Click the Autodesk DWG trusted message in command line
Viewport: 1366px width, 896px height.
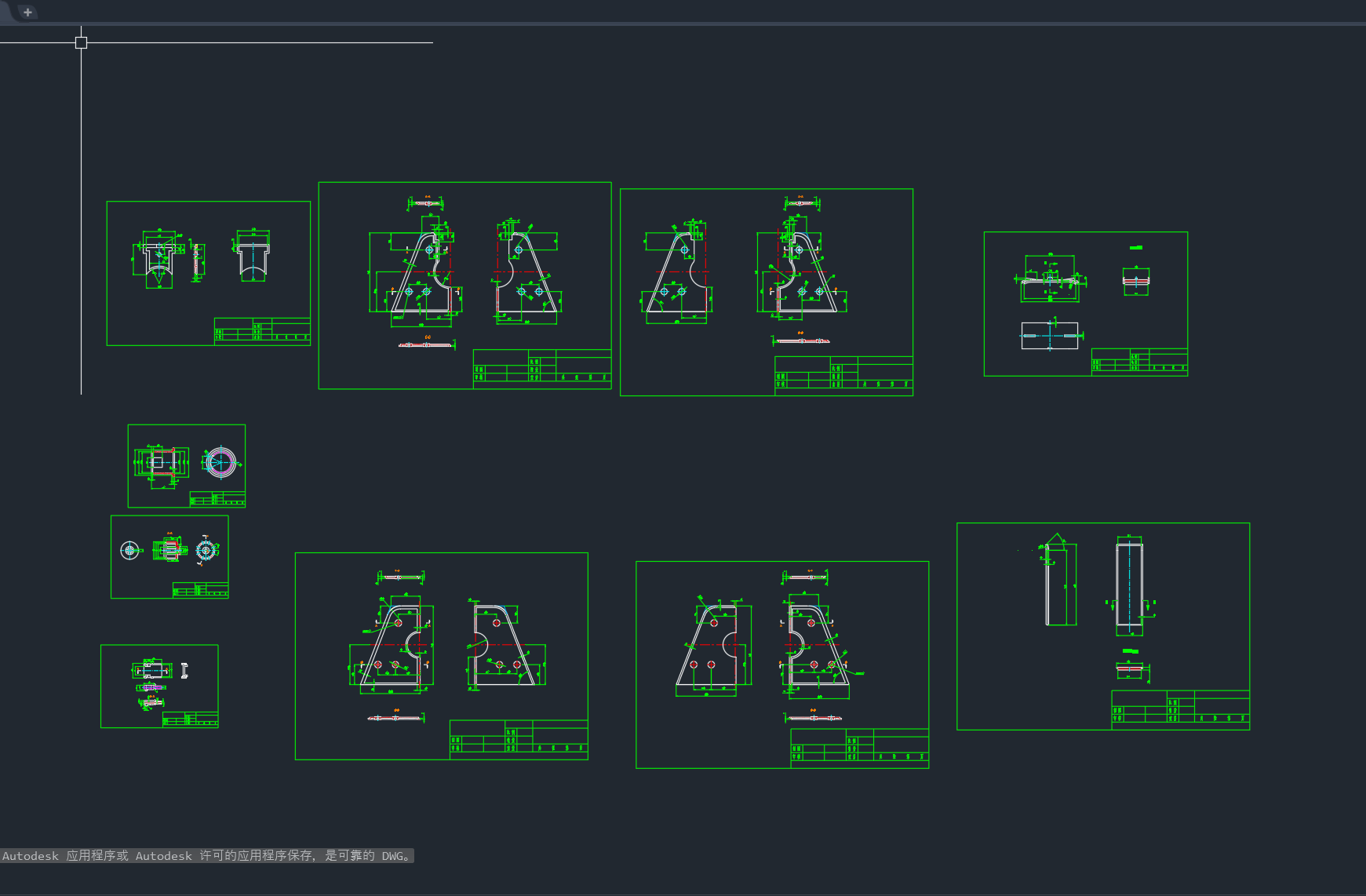pyautogui.click(x=207, y=856)
